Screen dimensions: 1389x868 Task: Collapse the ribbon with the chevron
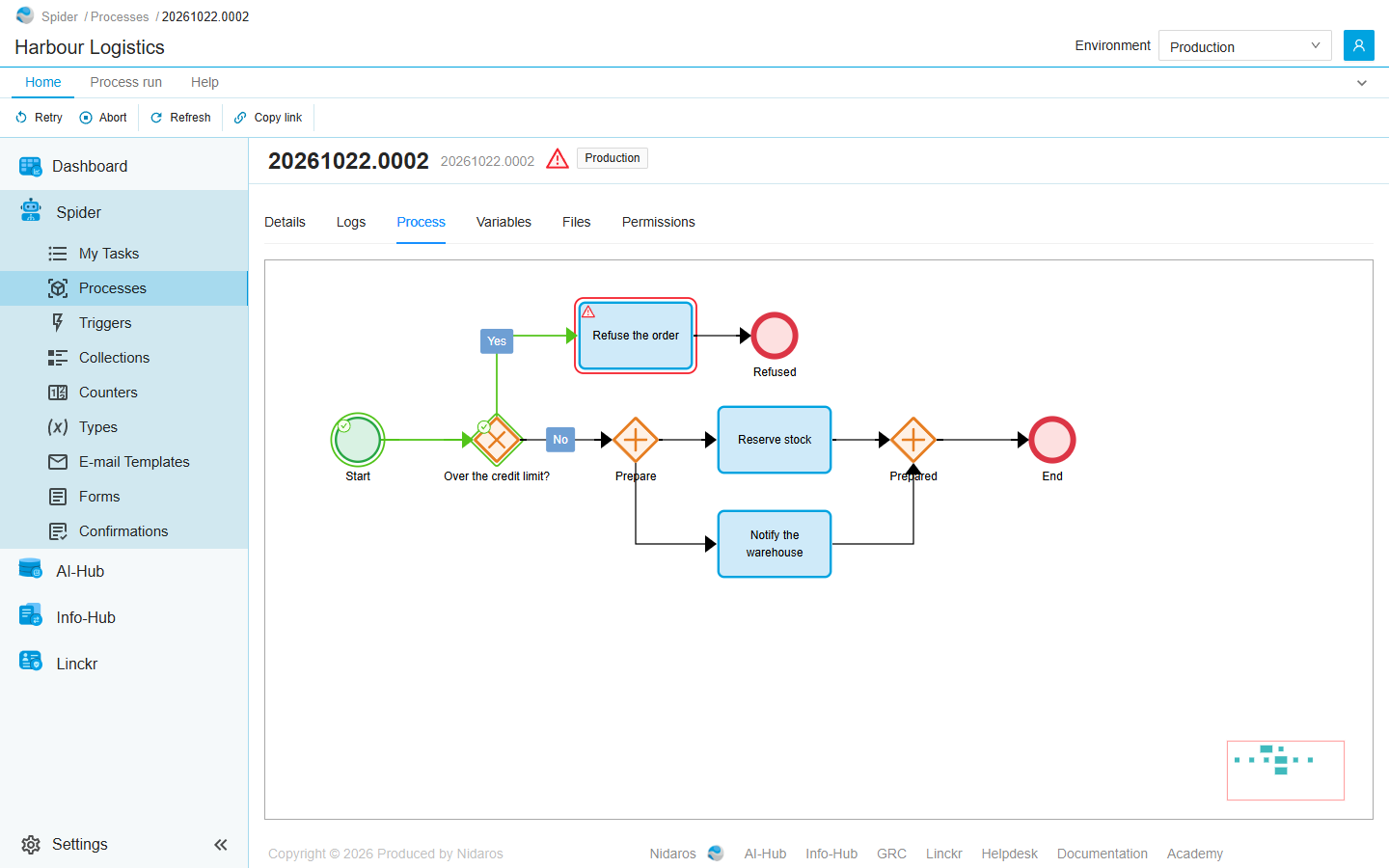pyautogui.click(x=1362, y=83)
